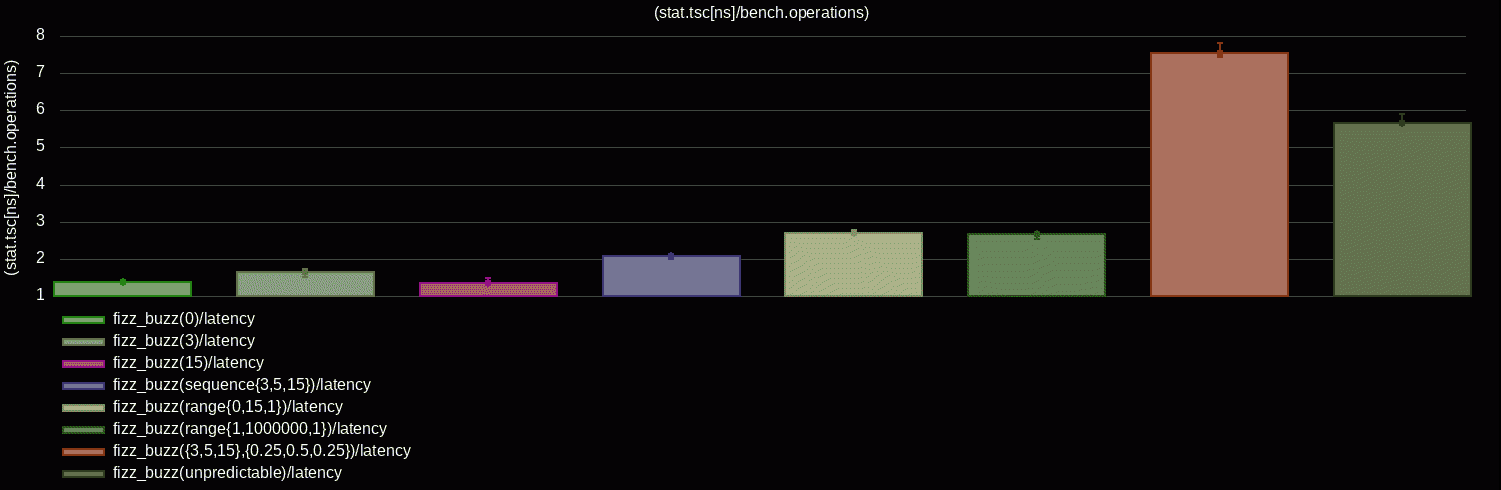This screenshot has height=490, width=1501.
Task: Click the swatch beside fizz_buzz(3)/latency
Action: [83, 342]
